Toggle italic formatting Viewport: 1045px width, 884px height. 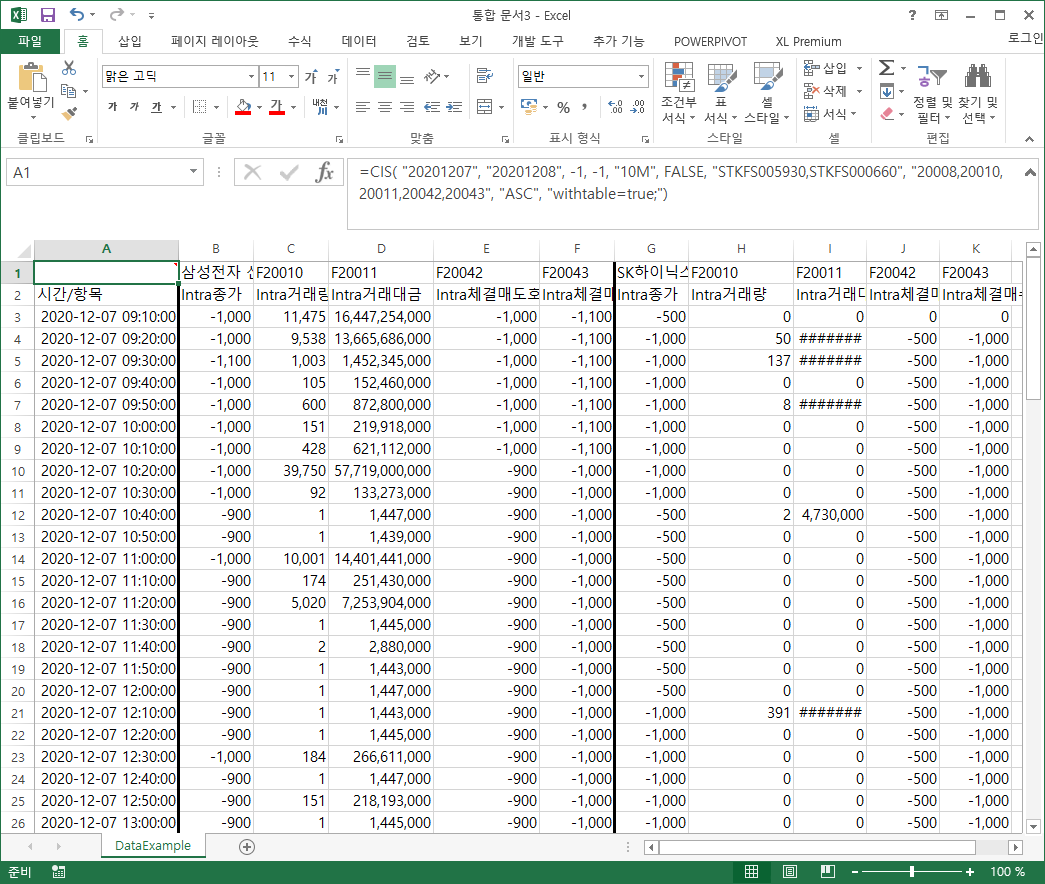[134, 107]
